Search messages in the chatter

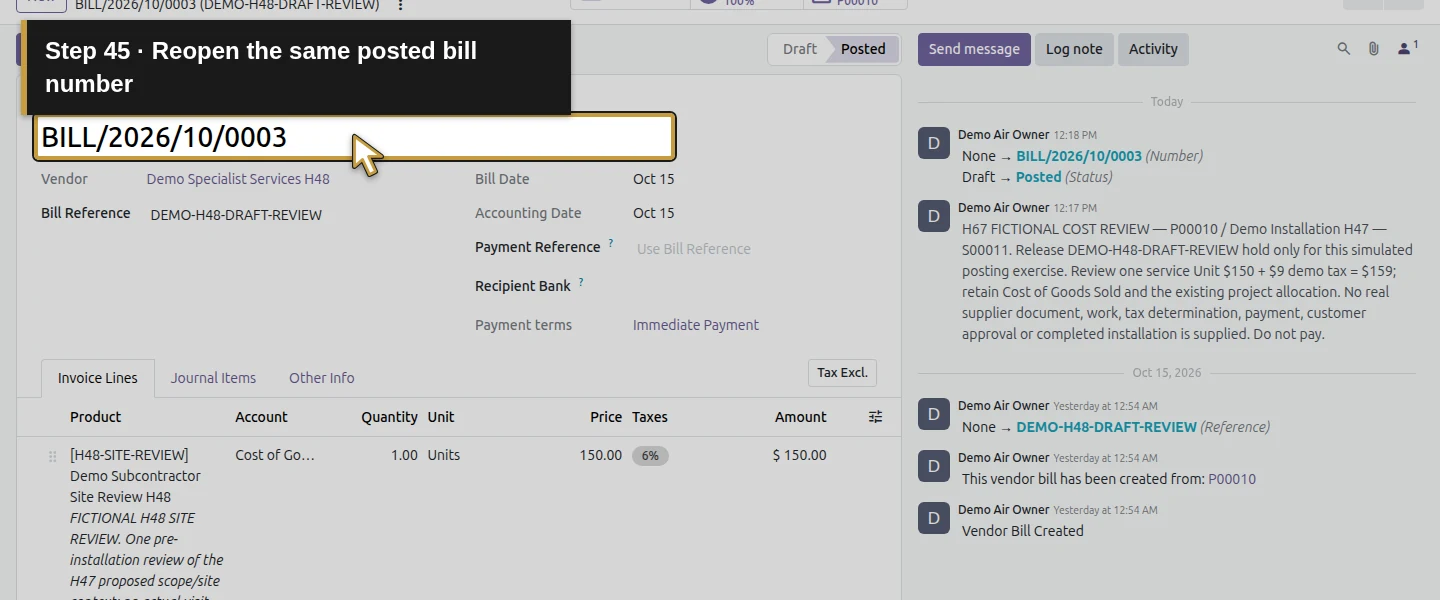tap(1344, 48)
